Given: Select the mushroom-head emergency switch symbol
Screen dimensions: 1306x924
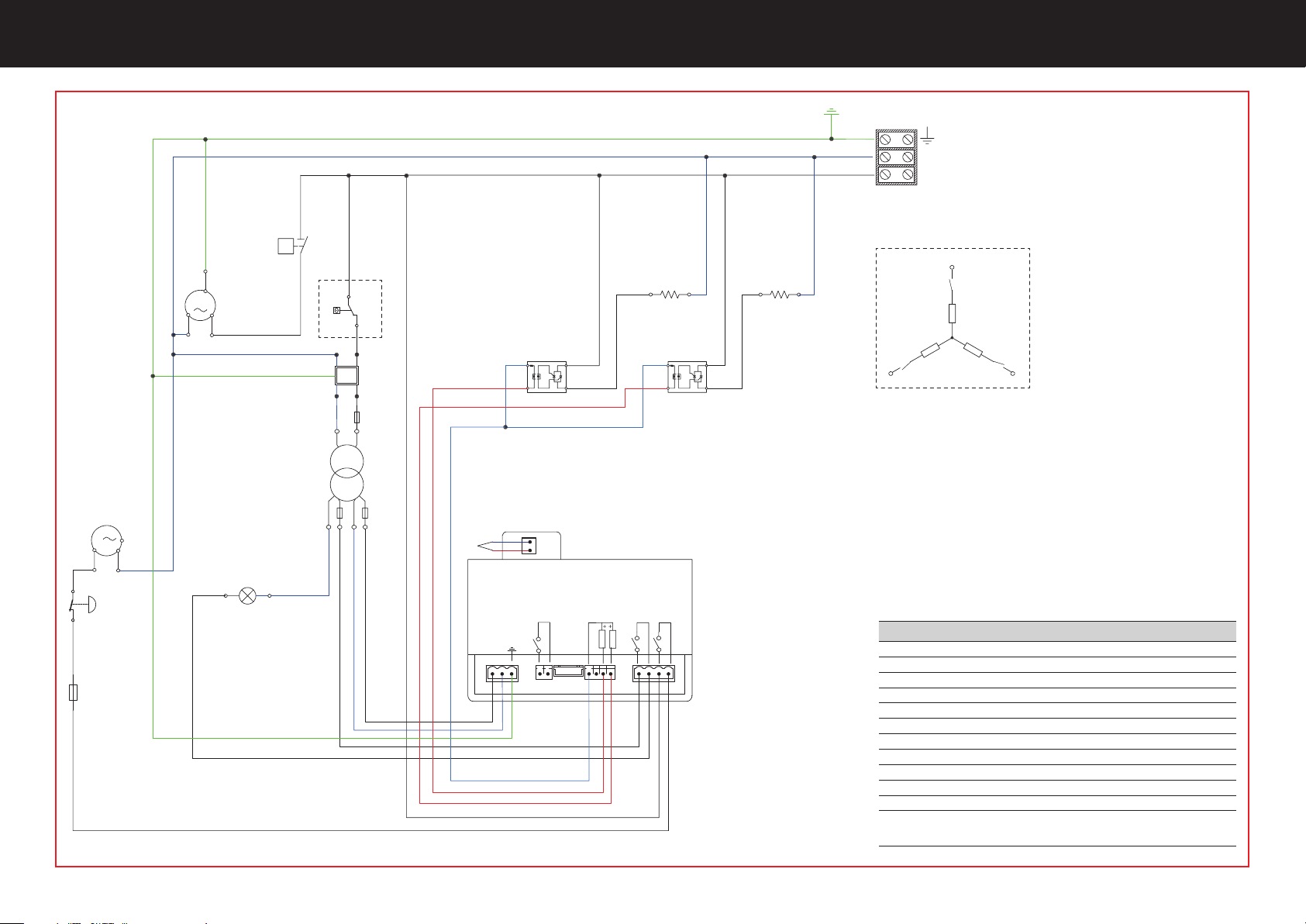Looking at the screenshot, I should coord(82,605).
